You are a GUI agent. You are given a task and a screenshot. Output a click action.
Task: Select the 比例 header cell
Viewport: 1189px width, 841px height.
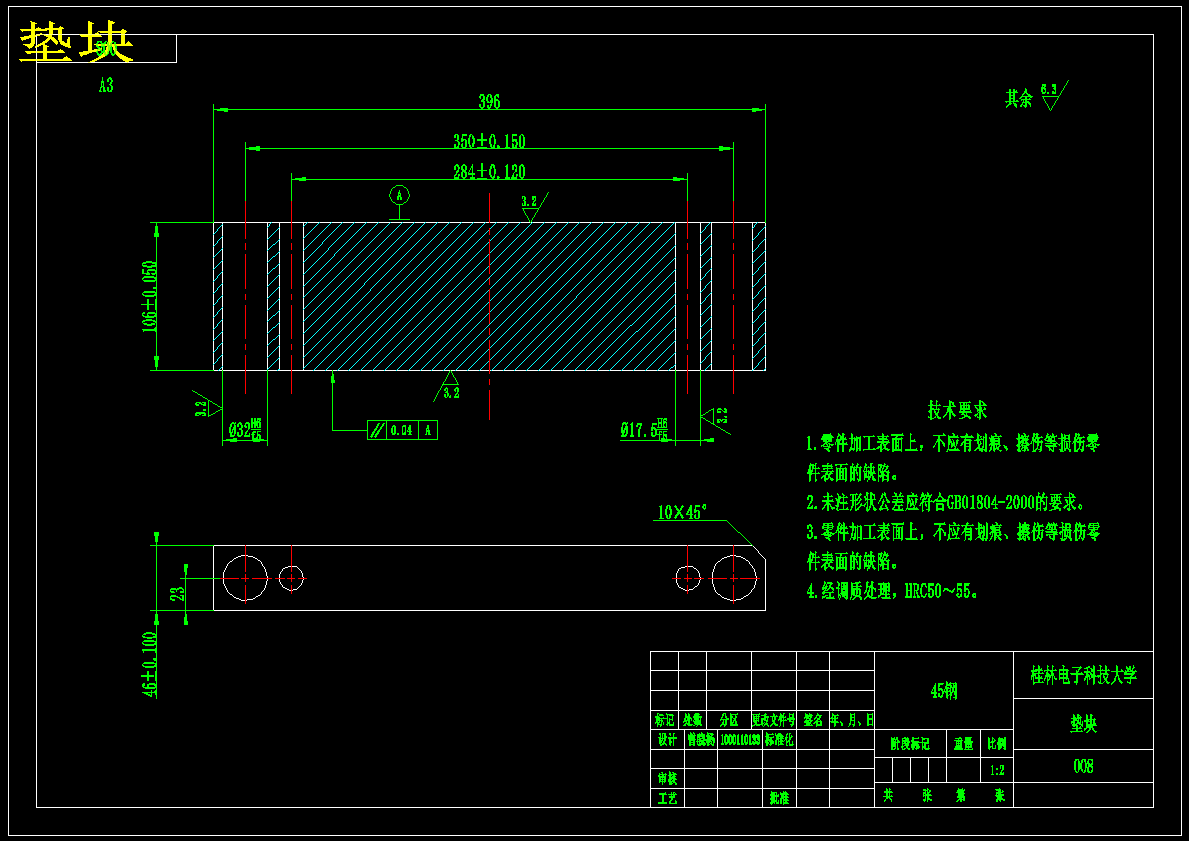tap(997, 744)
